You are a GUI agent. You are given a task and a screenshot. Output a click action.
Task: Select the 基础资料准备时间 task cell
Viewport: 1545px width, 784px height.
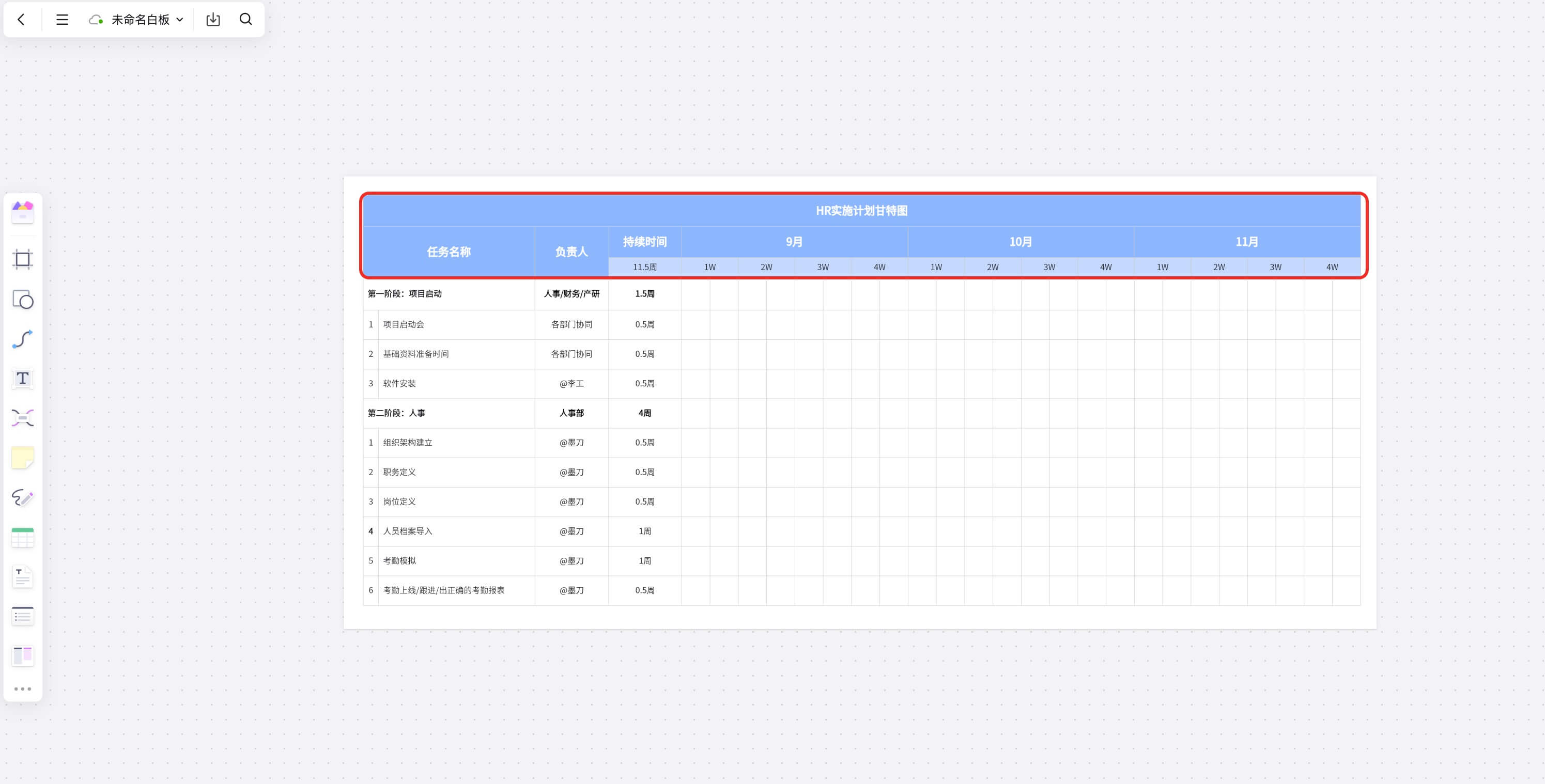[x=456, y=354]
